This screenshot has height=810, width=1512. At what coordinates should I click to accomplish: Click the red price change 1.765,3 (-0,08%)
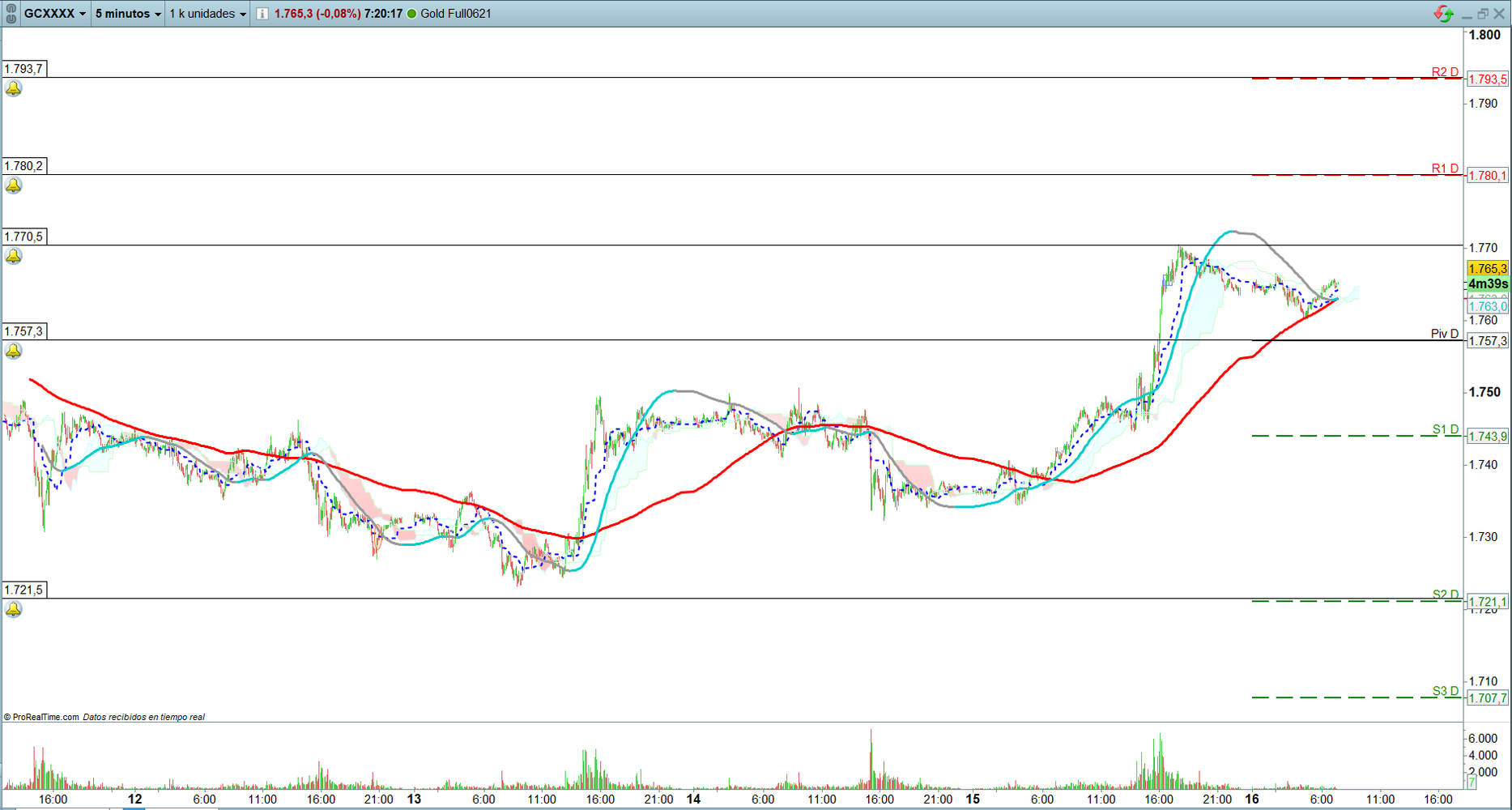(317, 14)
